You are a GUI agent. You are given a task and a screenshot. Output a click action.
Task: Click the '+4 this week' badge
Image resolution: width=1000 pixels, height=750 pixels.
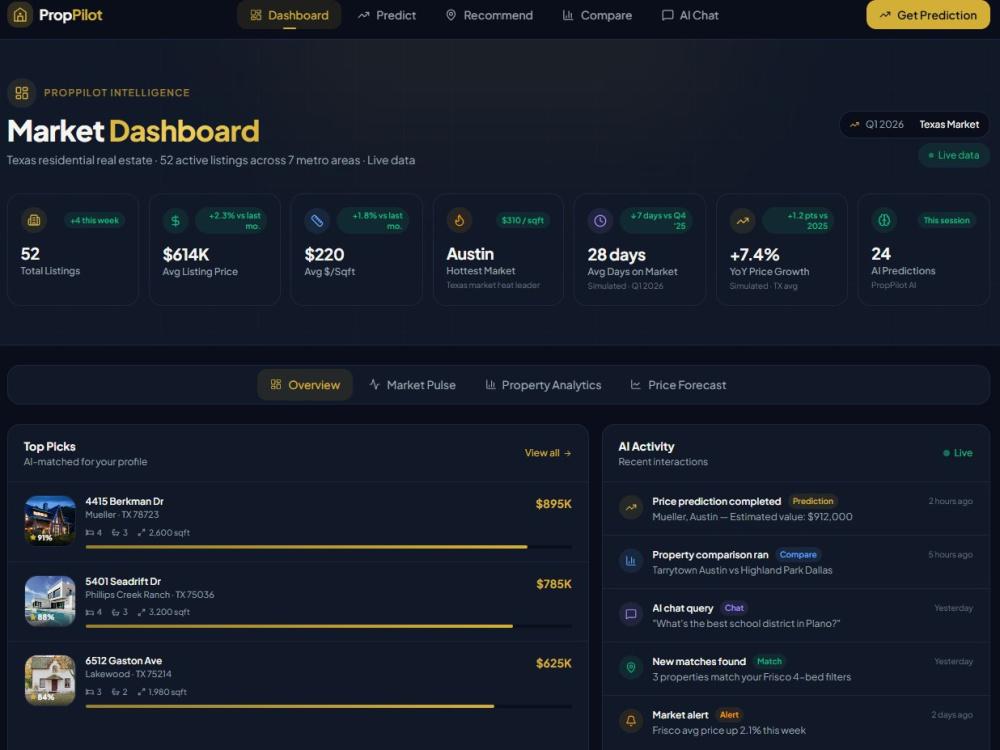click(x=94, y=221)
